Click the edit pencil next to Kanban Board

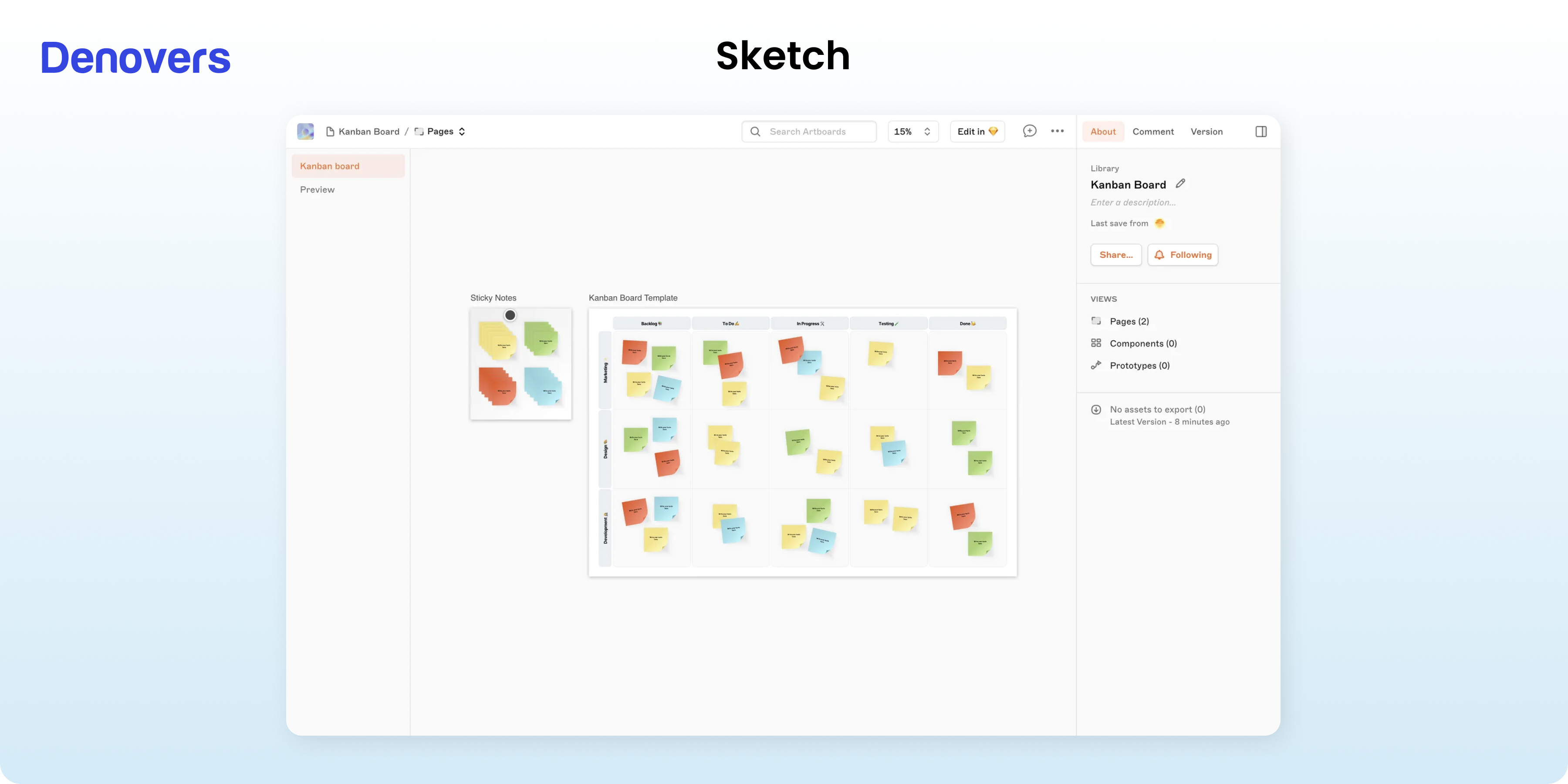pyautogui.click(x=1180, y=184)
